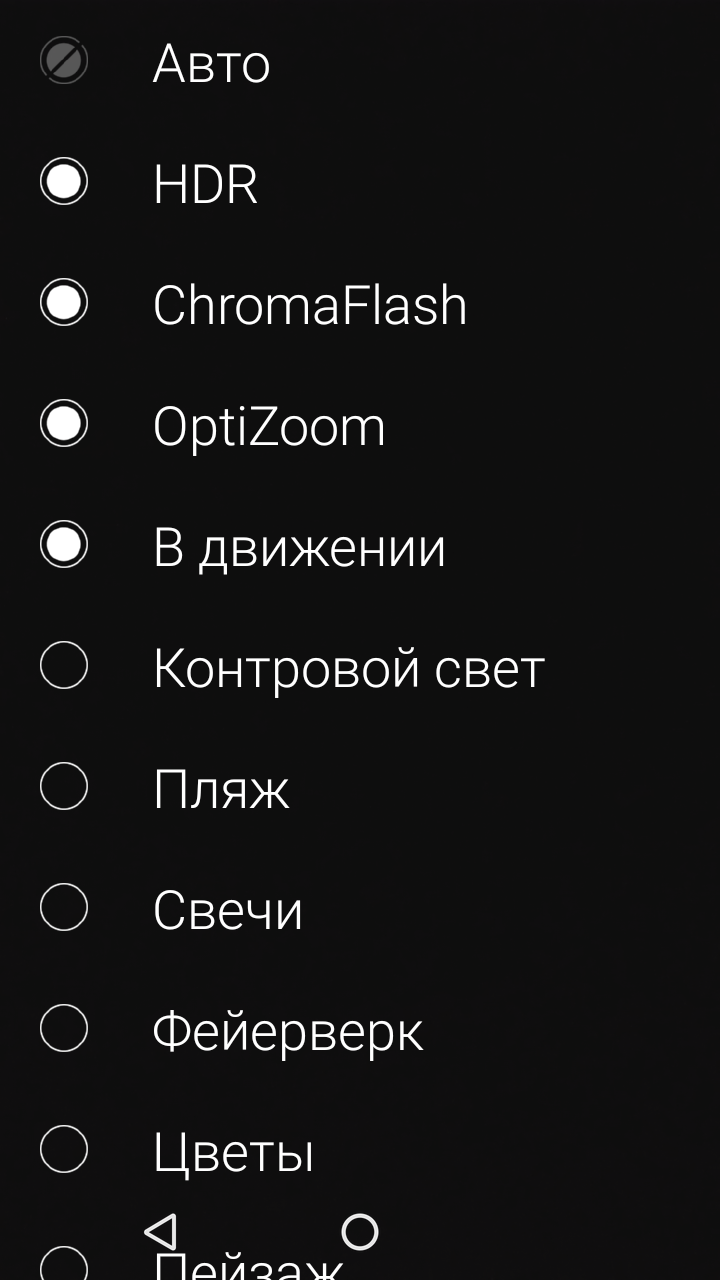Enable the Пляж radio button
720x1280 pixels.
coord(64,787)
